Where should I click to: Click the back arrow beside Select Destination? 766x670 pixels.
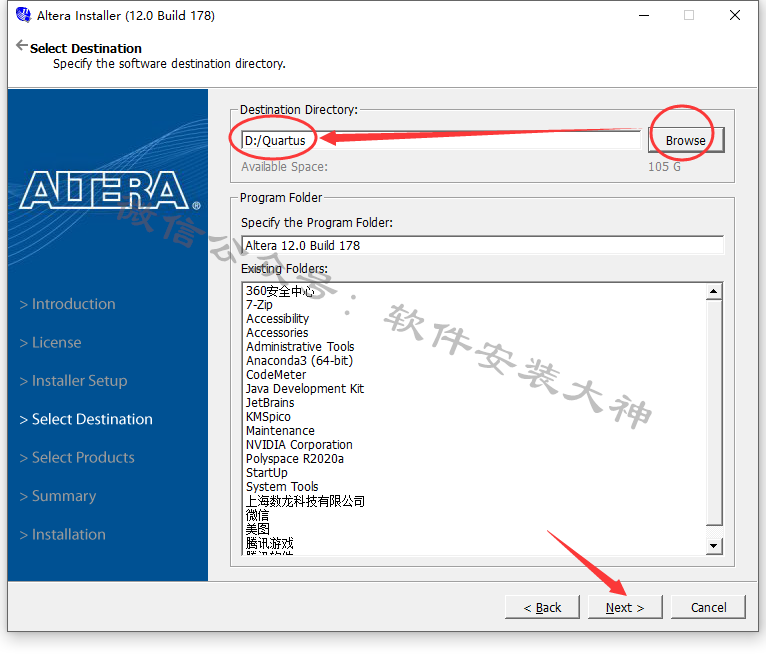pyautogui.click(x=21, y=45)
